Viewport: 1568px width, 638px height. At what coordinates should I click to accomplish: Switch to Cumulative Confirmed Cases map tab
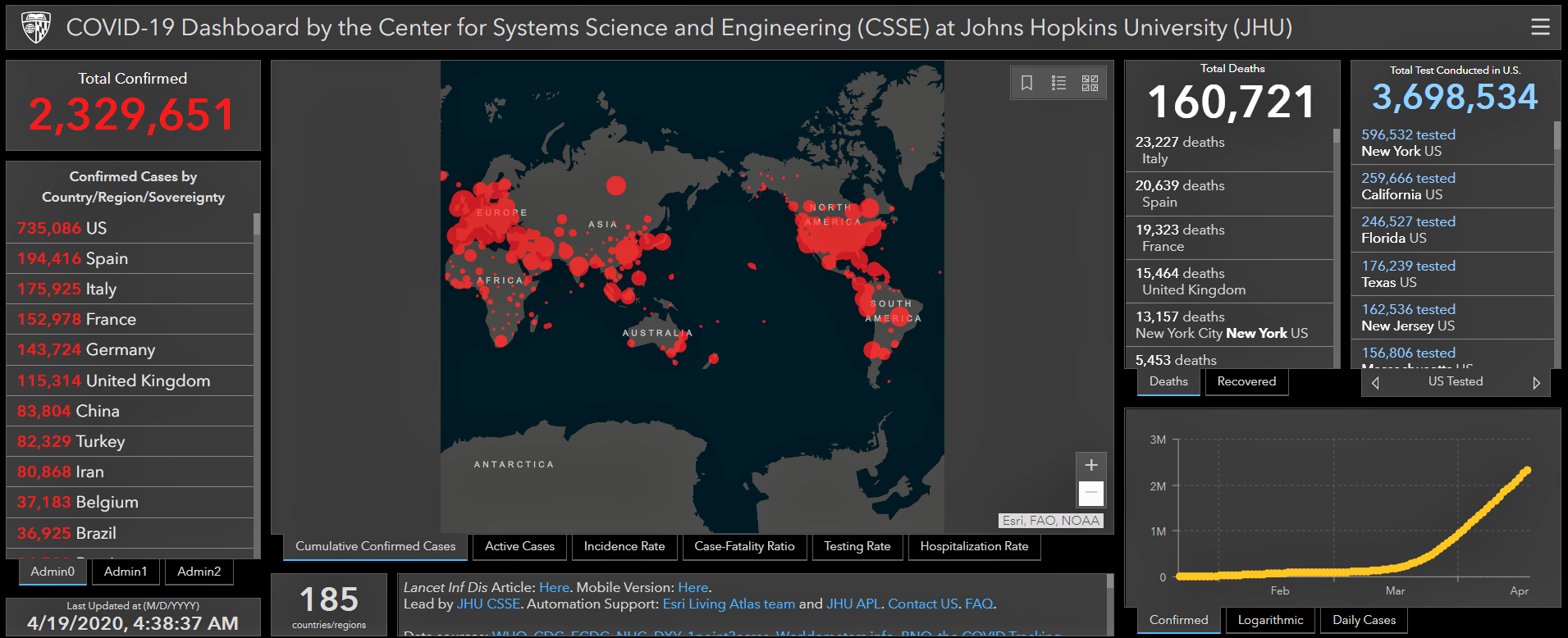pos(376,546)
